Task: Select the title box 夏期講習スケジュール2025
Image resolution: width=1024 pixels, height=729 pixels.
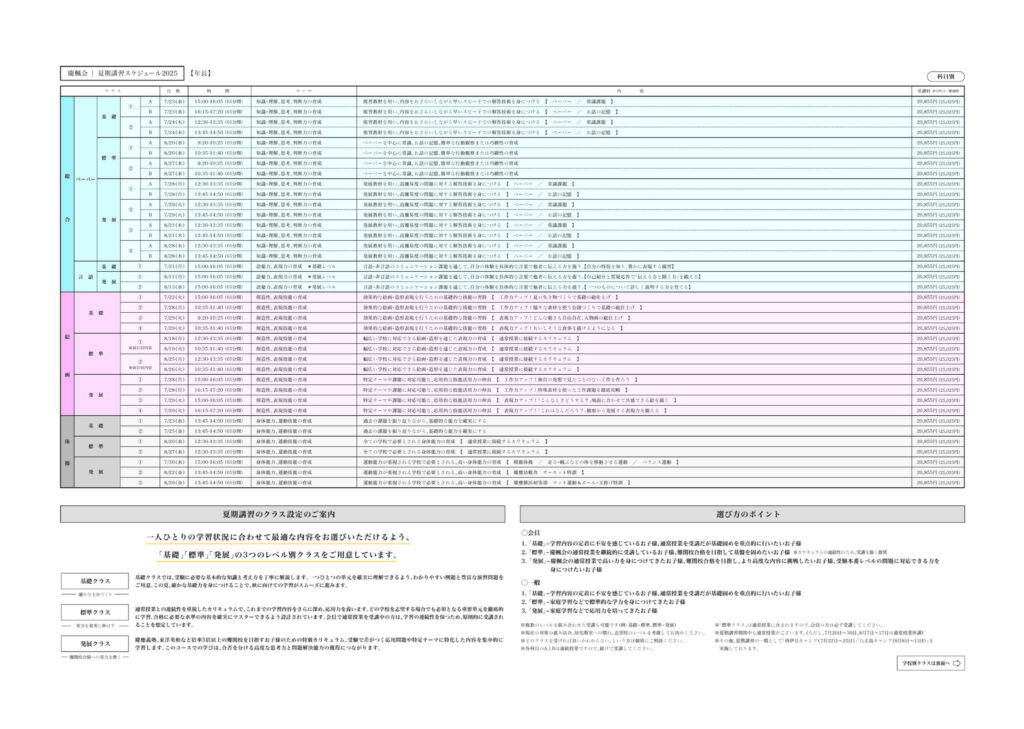Action: [x=122, y=73]
